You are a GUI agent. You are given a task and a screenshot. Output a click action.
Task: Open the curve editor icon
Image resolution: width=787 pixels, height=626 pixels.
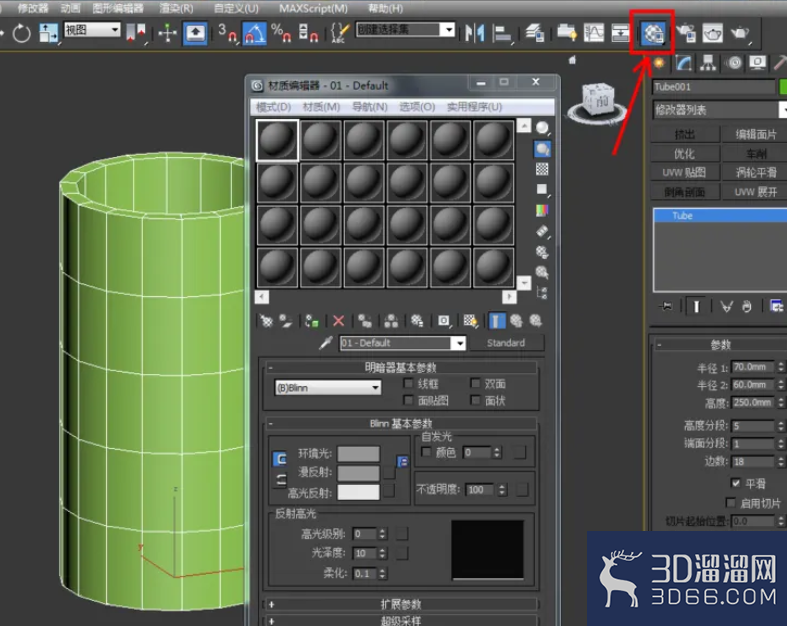[x=594, y=33]
